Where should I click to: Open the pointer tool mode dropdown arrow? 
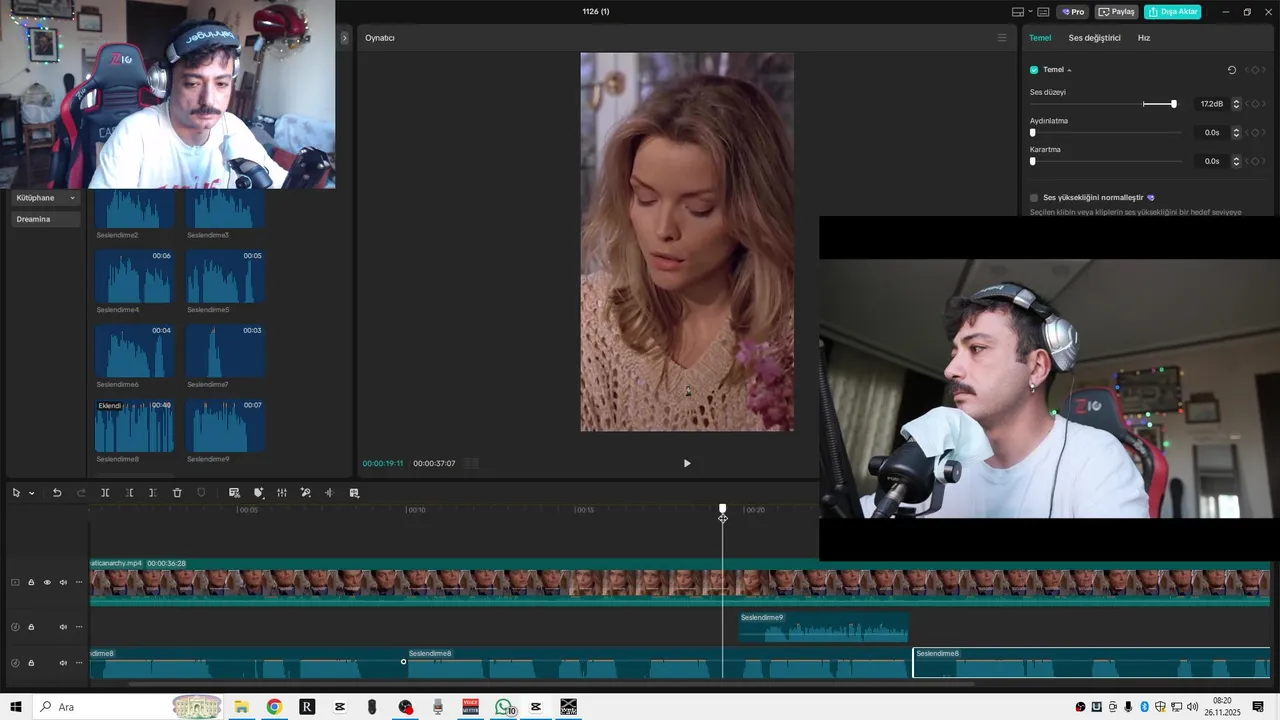coord(31,493)
